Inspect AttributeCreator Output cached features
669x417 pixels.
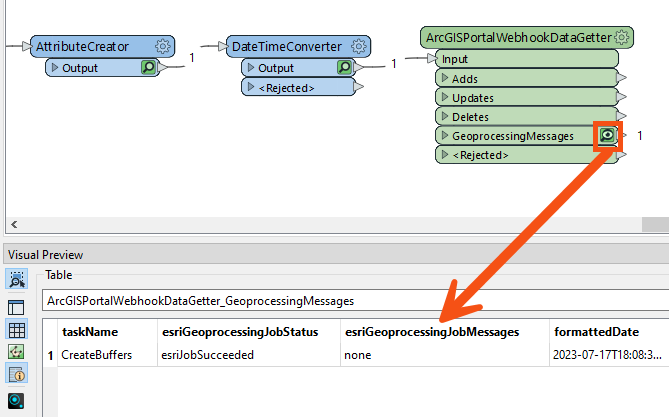(x=148, y=67)
